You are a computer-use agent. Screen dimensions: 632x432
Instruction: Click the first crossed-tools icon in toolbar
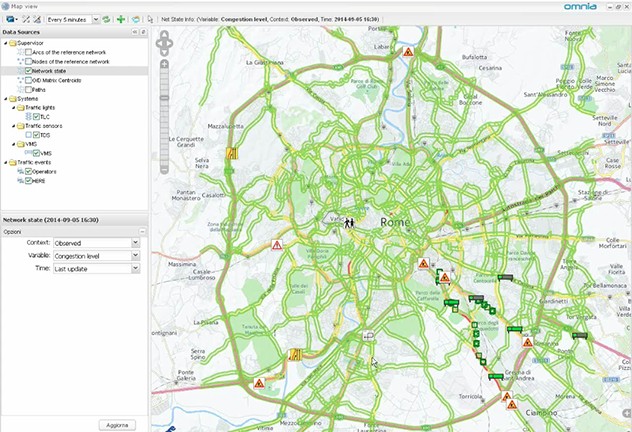[26, 19]
